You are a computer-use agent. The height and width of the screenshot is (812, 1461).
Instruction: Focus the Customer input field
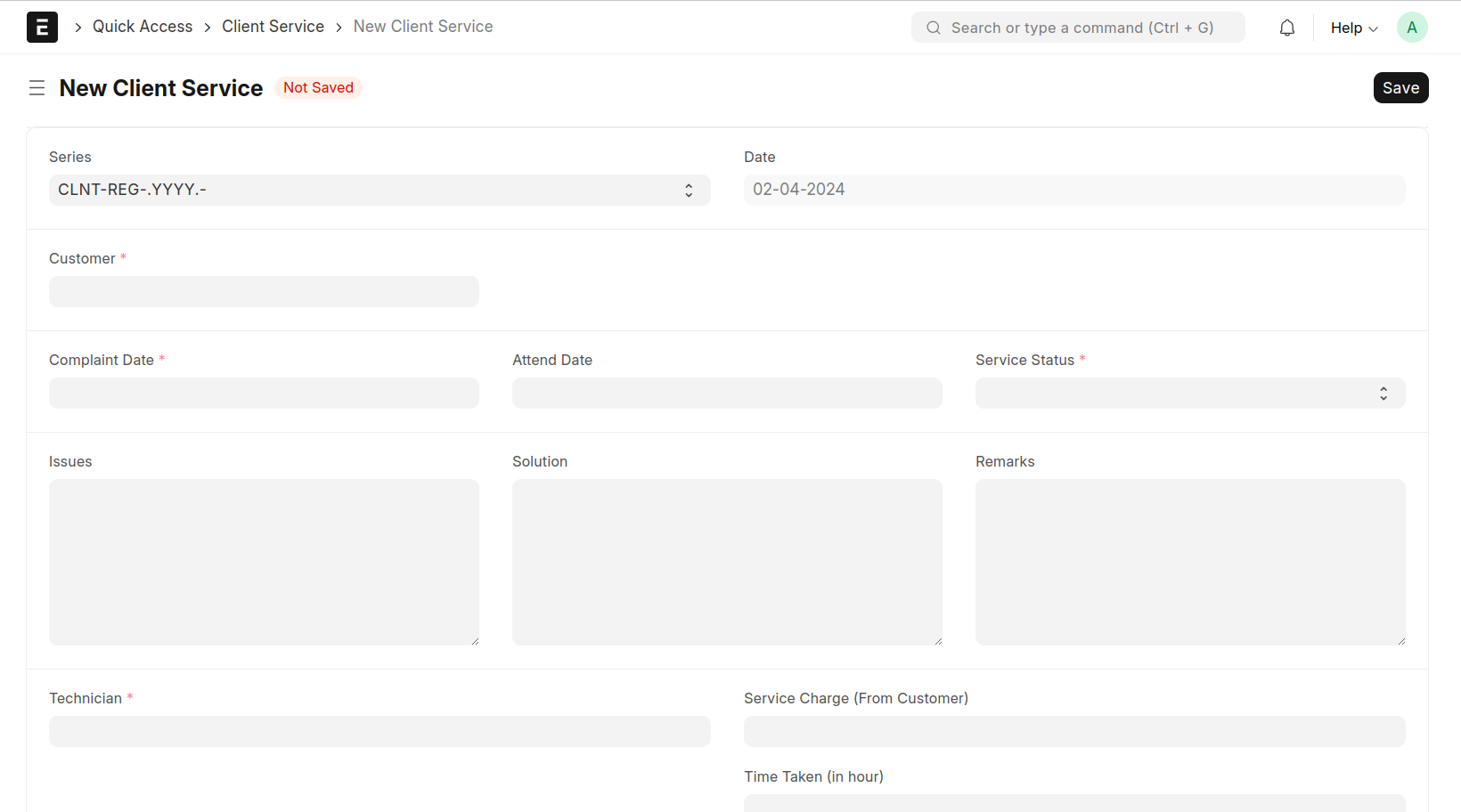pyautogui.click(x=264, y=291)
